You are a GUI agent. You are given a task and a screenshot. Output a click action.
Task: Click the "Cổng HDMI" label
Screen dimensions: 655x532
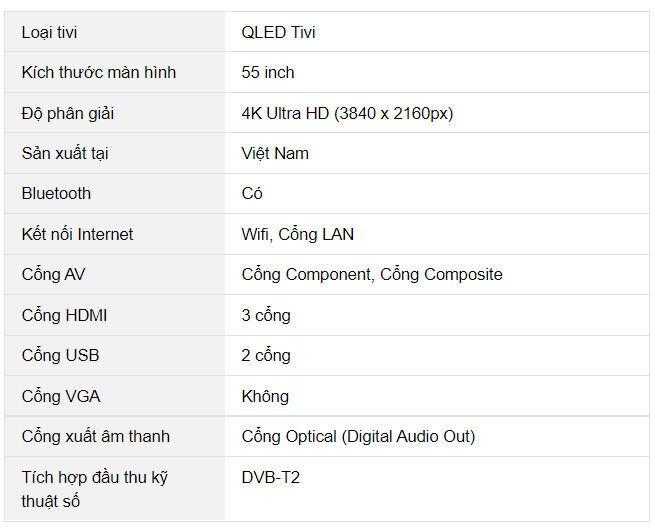[64, 315]
